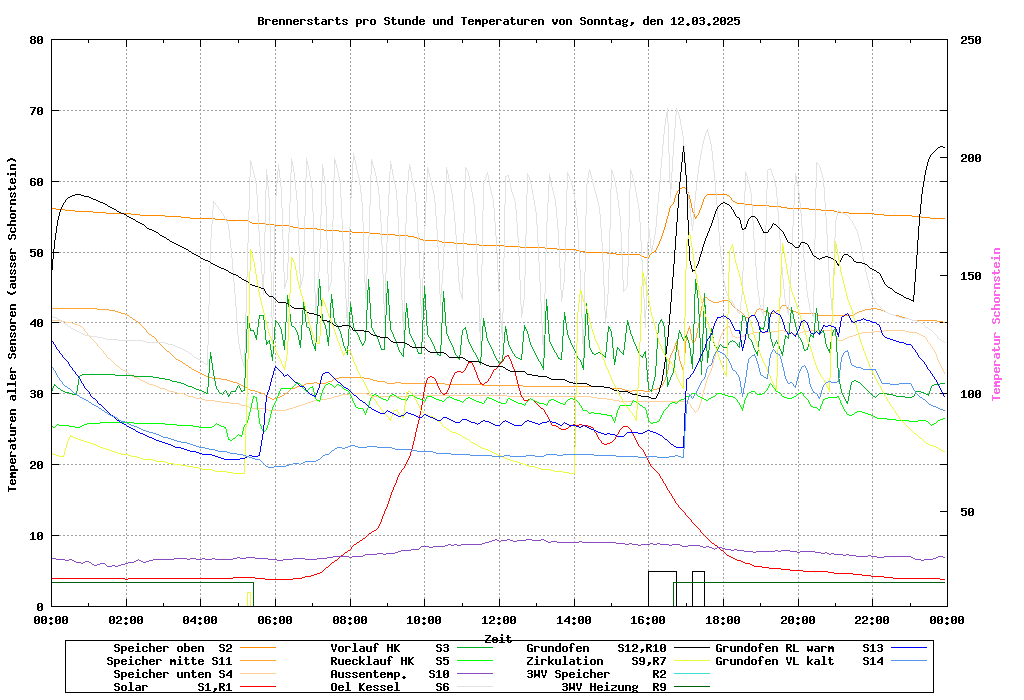Viewport: 1024px width, 700px height.
Task: Click the 18:00 tick on the time axis
Action: point(722,620)
